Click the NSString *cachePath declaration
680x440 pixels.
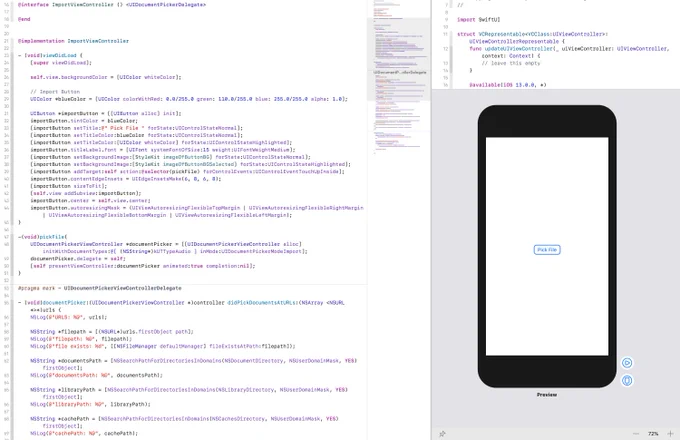(x=184, y=422)
